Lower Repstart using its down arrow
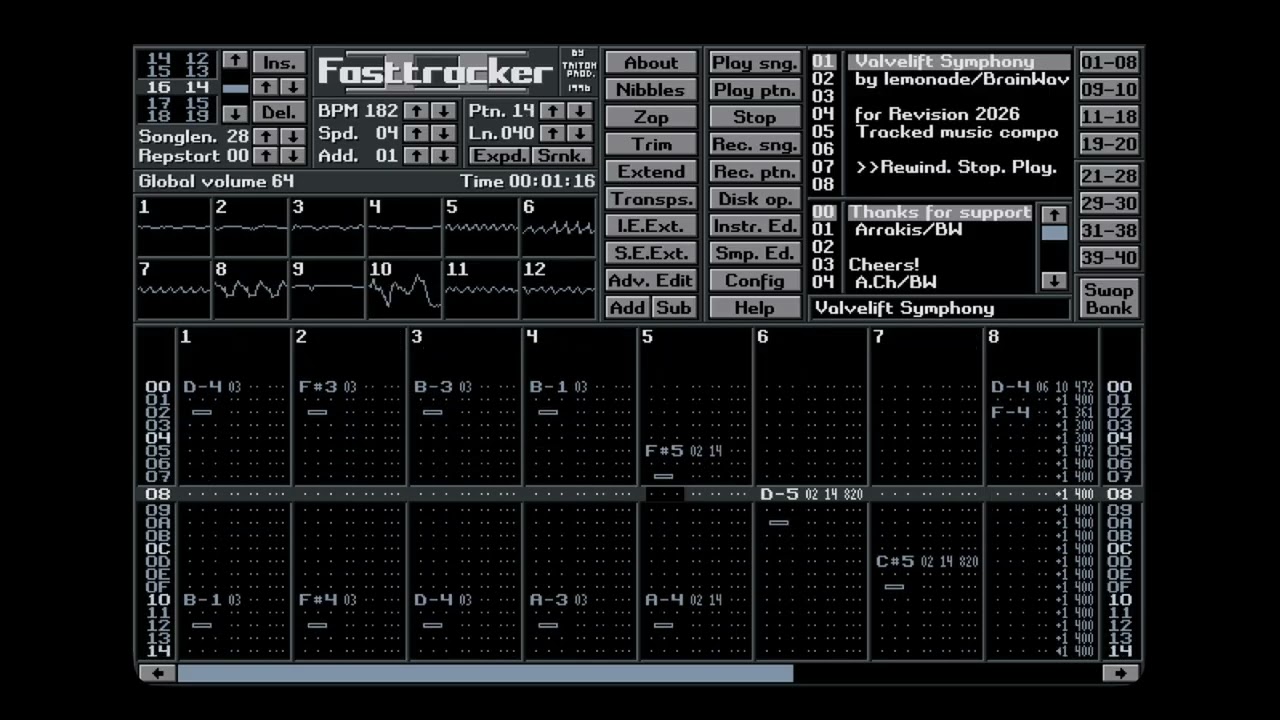Image resolution: width=1280 pixels, height=720 pixels. [x=292, y=156]
